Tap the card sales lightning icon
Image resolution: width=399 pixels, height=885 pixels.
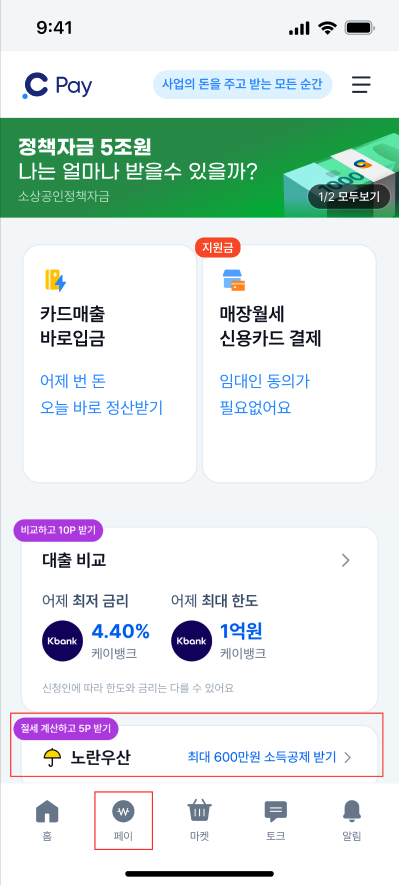click(x=55, y=280)
